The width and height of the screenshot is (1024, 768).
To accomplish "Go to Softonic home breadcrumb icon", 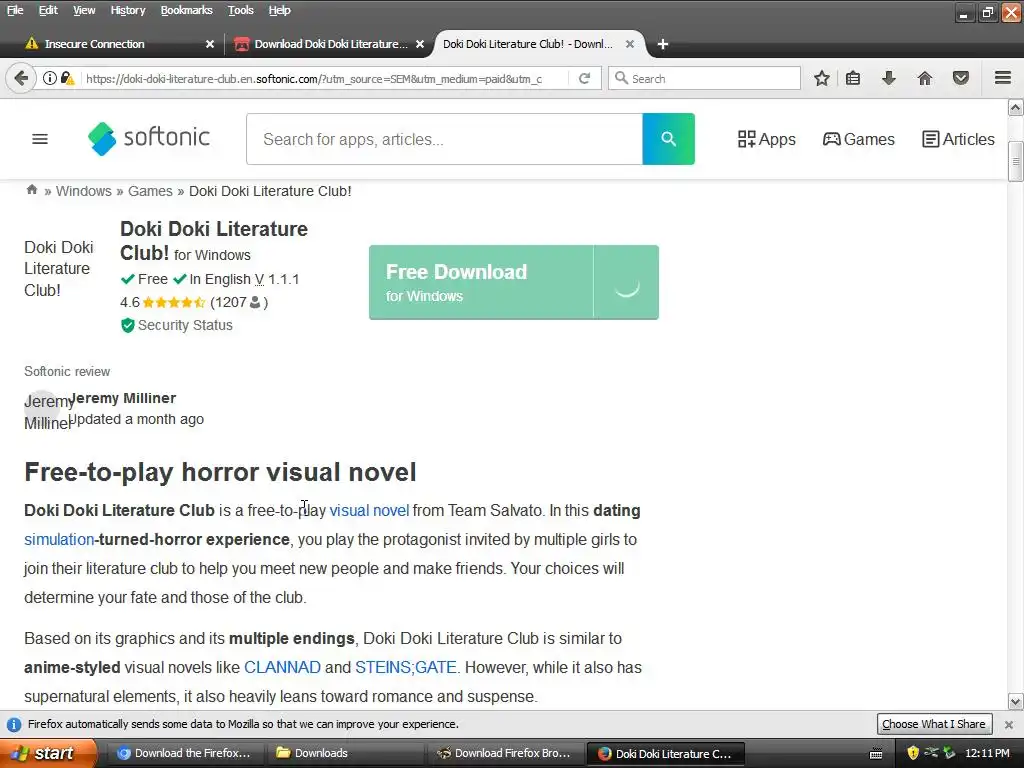I will 31,190.
